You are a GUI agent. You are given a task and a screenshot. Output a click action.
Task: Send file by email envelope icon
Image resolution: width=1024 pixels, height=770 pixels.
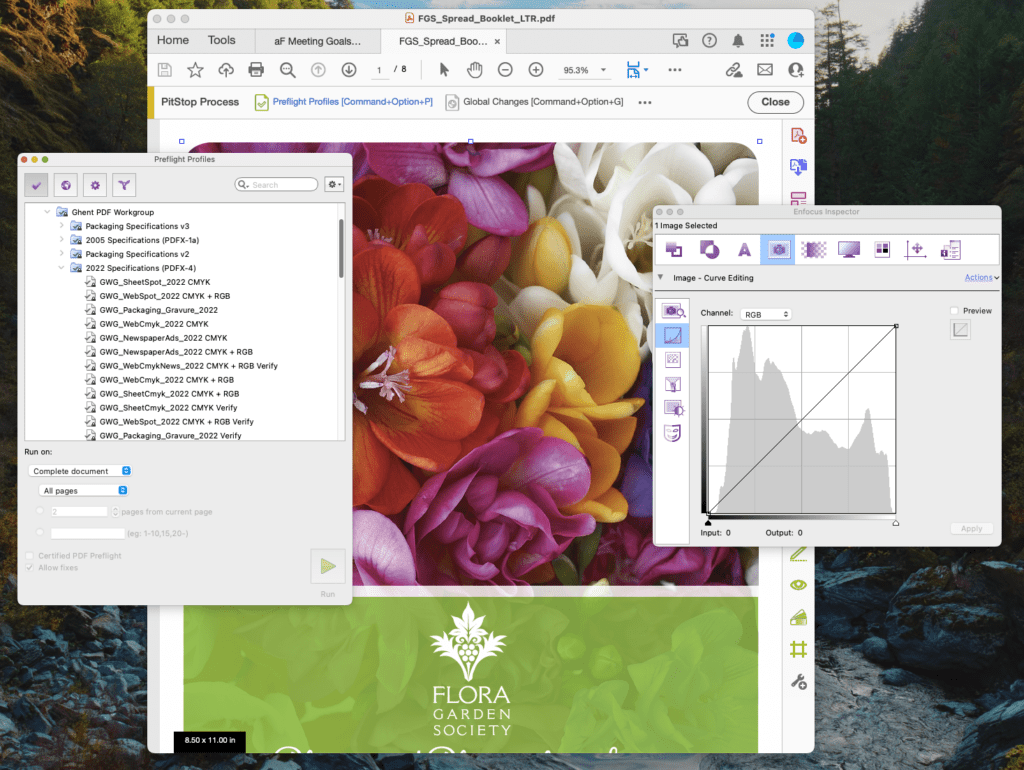click(x=765, y=69)
